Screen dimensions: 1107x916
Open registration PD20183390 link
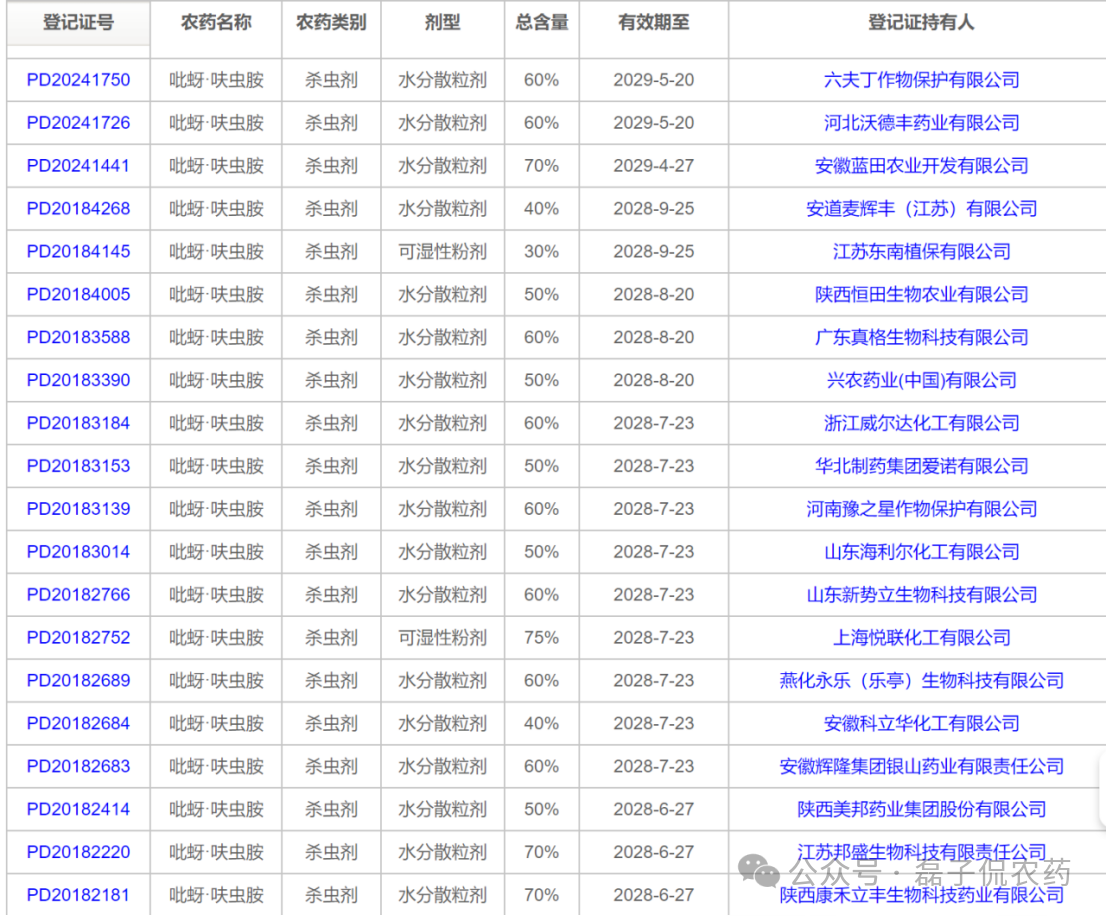(78, 380)
